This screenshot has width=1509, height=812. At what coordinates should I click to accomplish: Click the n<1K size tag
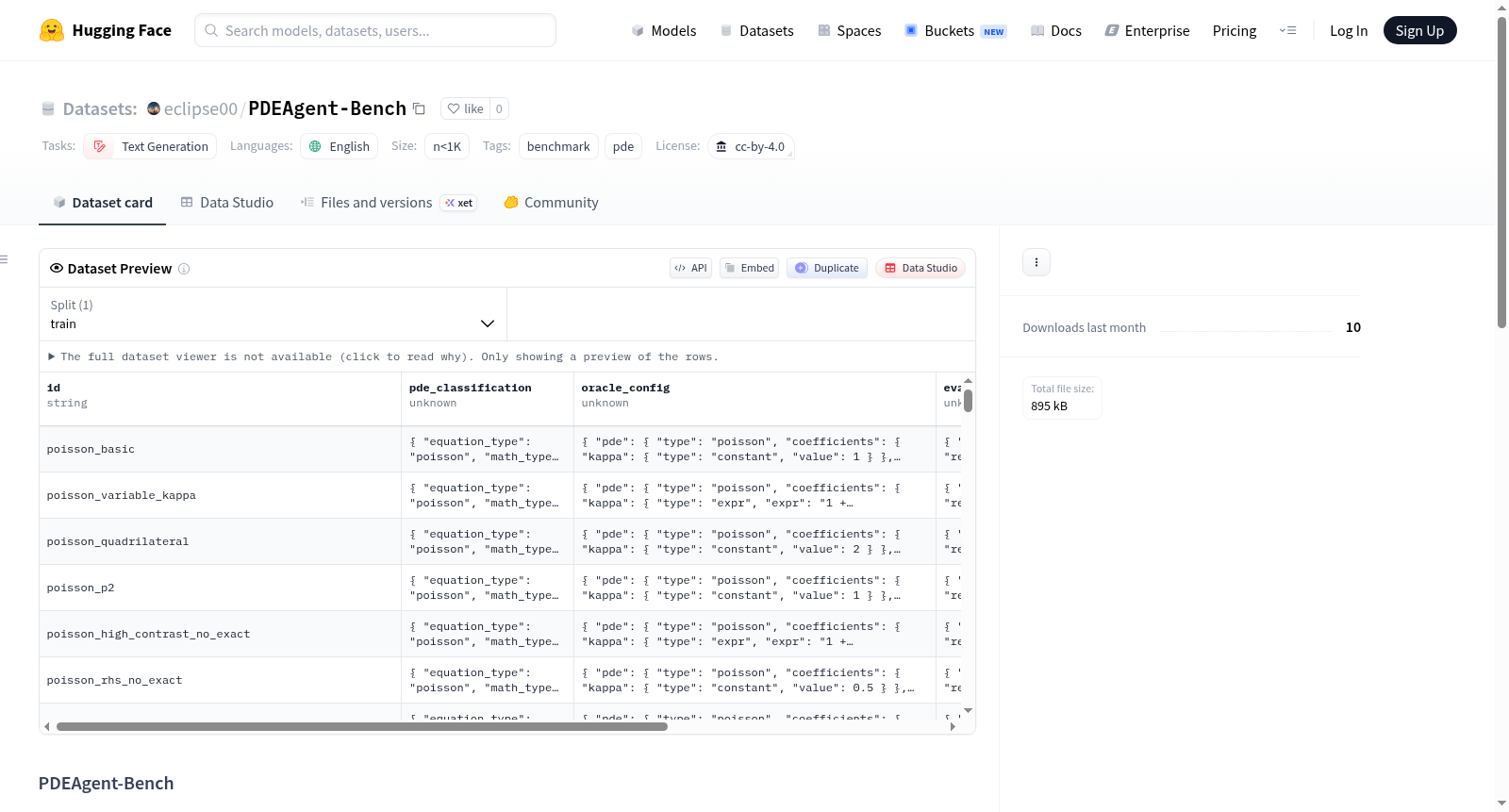pyautogui.click(x=447, y=146)
